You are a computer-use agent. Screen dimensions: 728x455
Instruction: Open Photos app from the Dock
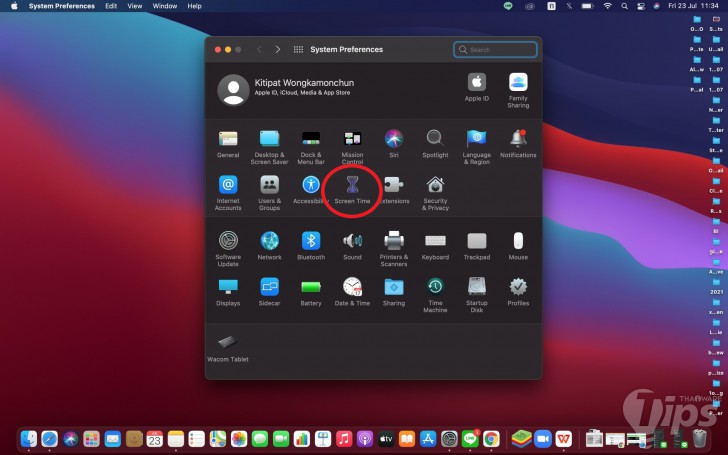click(239, 439)
